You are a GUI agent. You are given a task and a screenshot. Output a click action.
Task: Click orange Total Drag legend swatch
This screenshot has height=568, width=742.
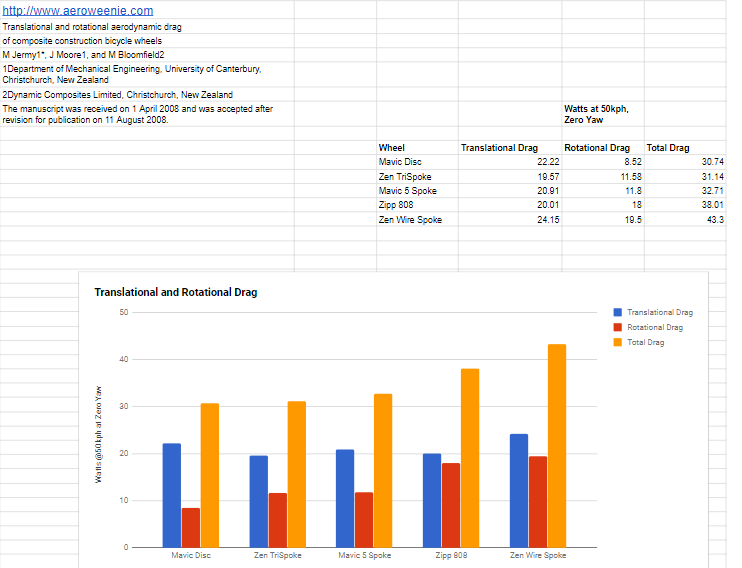click(x=617, y=342)
